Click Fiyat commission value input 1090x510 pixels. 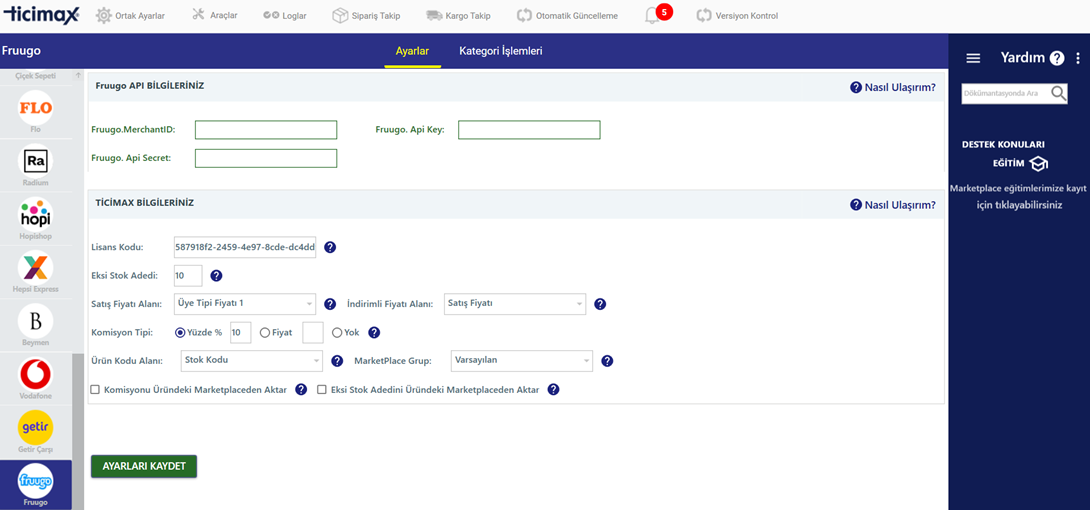313,333
